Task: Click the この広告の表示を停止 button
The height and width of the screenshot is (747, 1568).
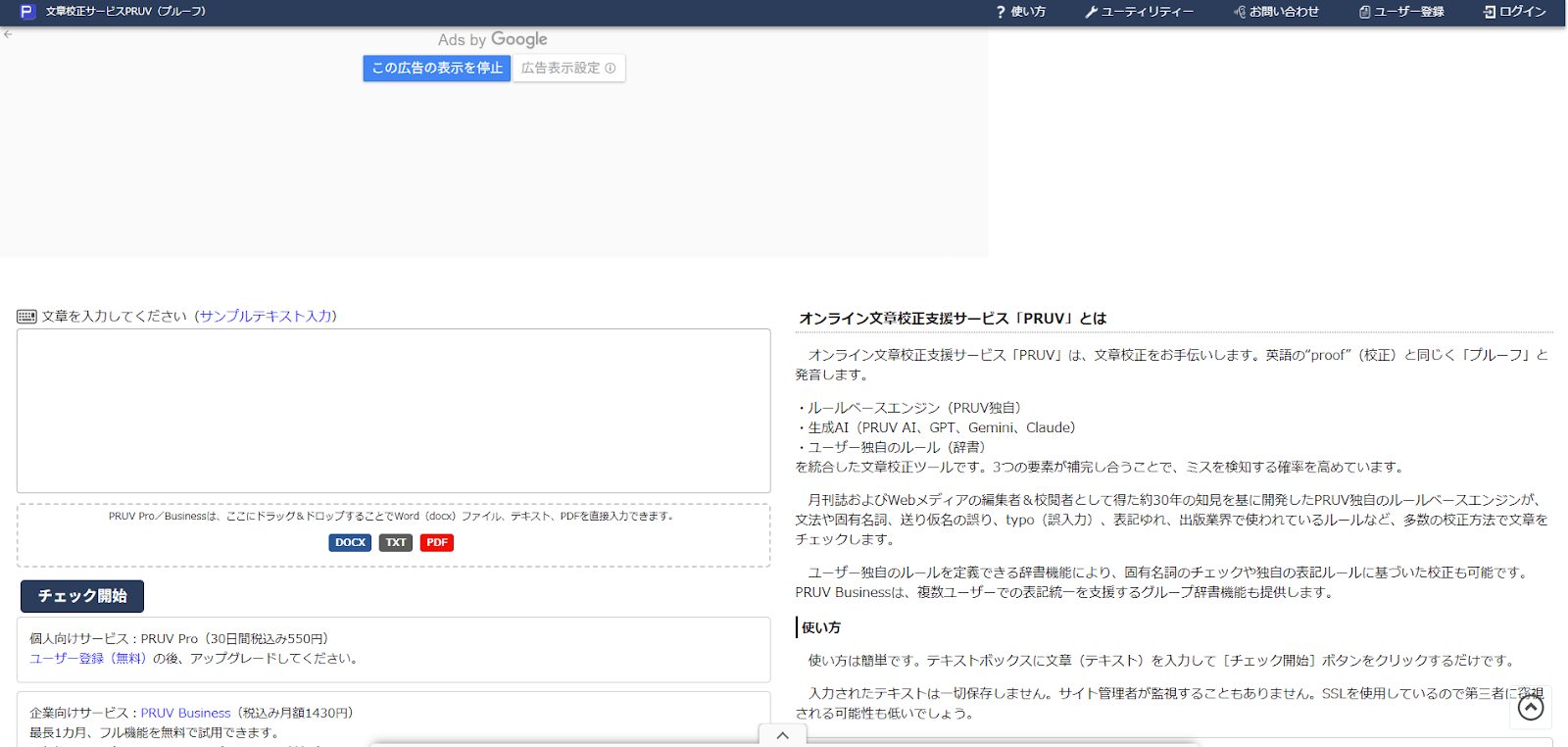Action: coord(436,69)
